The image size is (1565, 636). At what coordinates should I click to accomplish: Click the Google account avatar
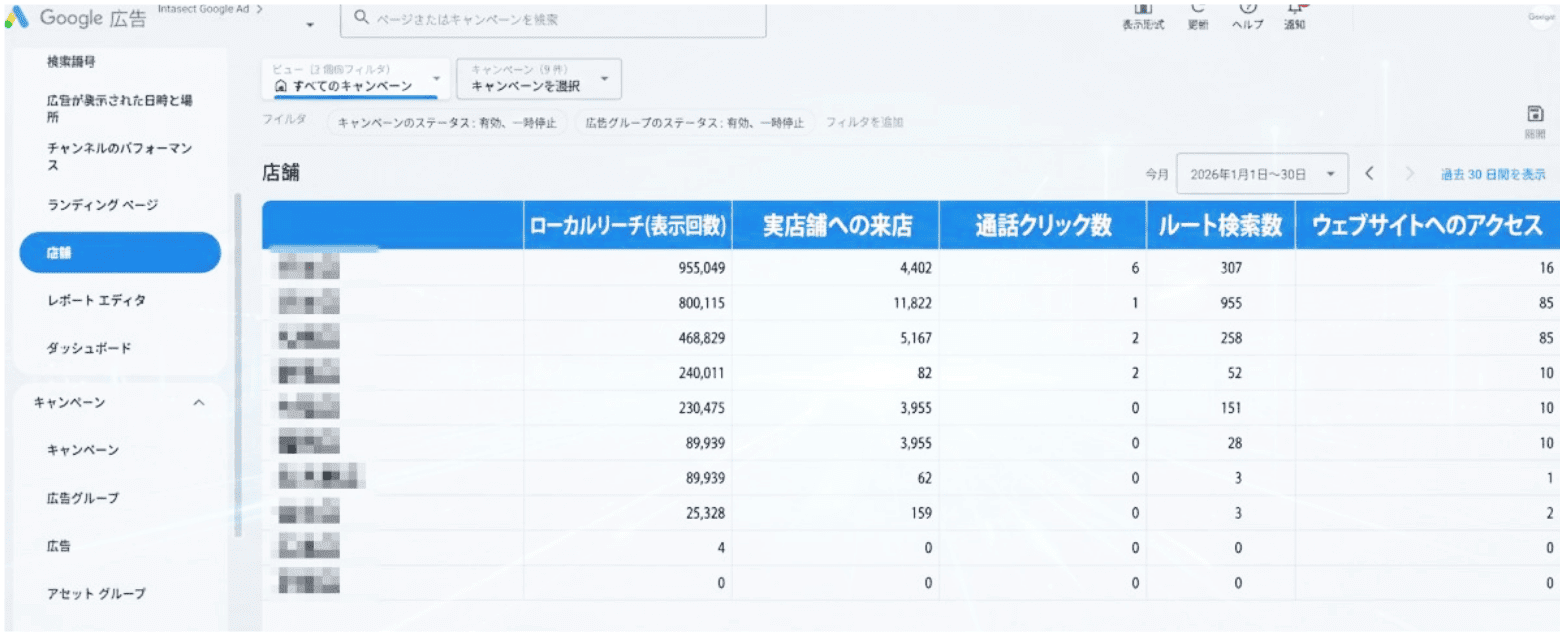[1538, 15]
